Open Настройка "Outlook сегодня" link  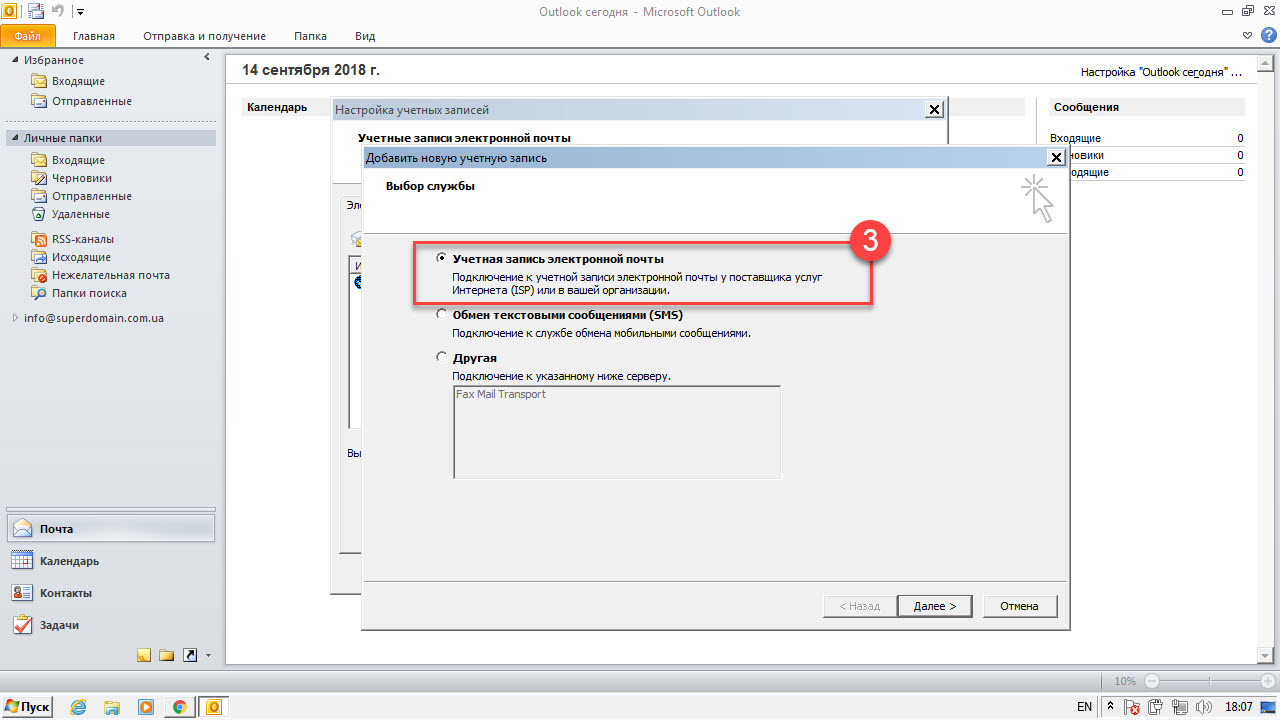coord(1161,73)
